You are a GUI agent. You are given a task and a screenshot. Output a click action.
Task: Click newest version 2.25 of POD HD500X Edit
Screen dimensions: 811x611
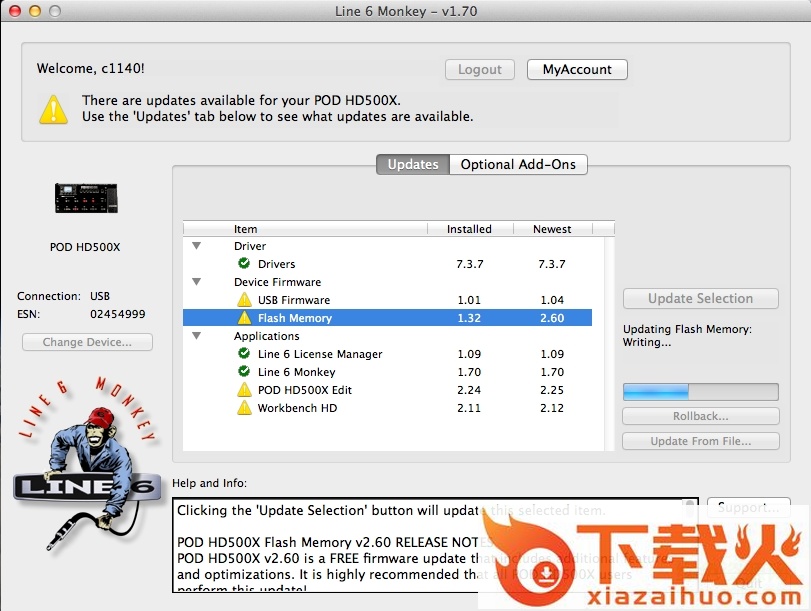click(x=552, y=390)
